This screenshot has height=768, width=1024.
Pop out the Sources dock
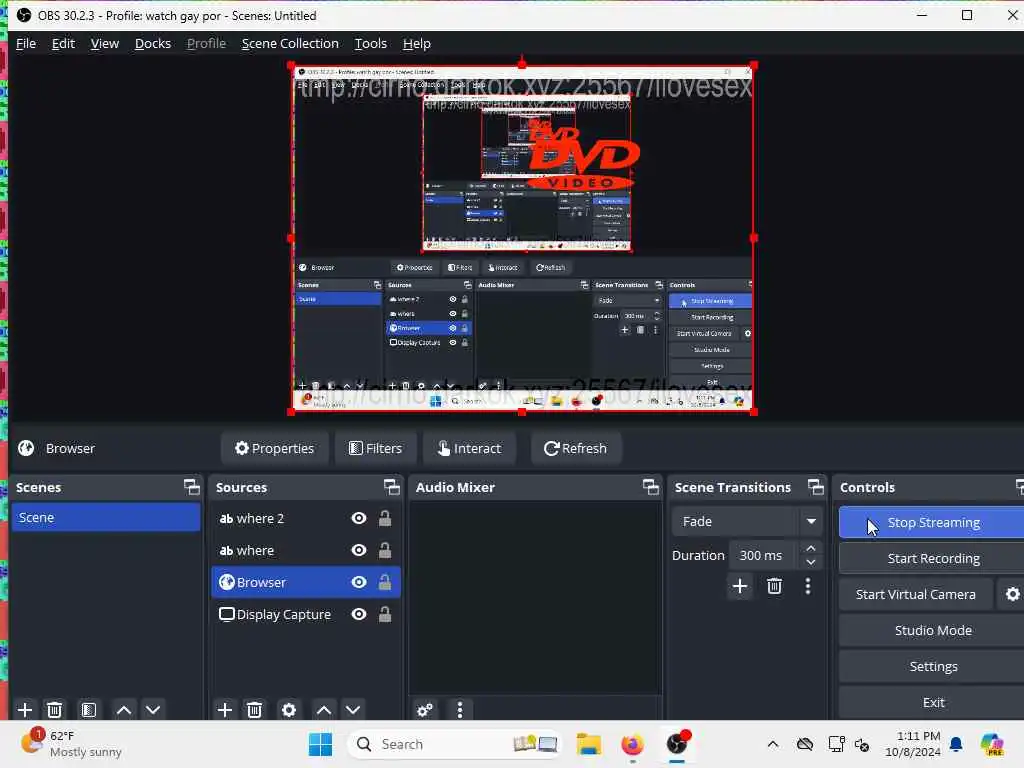392,487
